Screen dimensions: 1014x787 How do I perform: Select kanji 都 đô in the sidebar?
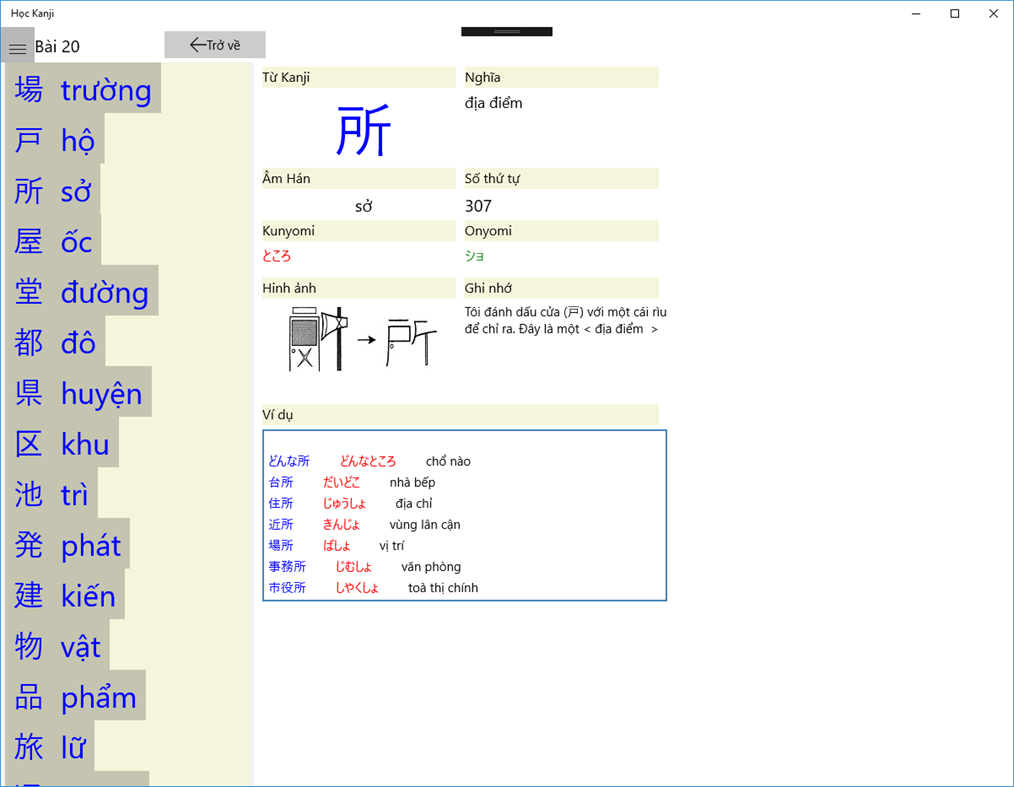pyautogui.click(x=55, y=342)
